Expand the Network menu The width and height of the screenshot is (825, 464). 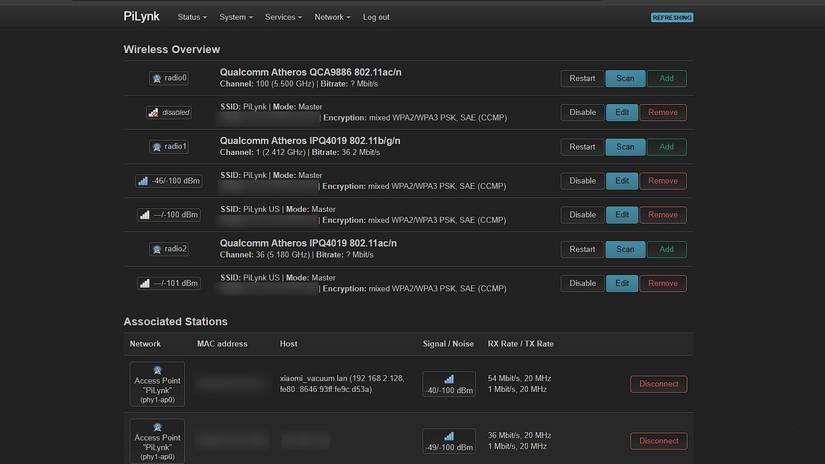[x=332, y=17]
